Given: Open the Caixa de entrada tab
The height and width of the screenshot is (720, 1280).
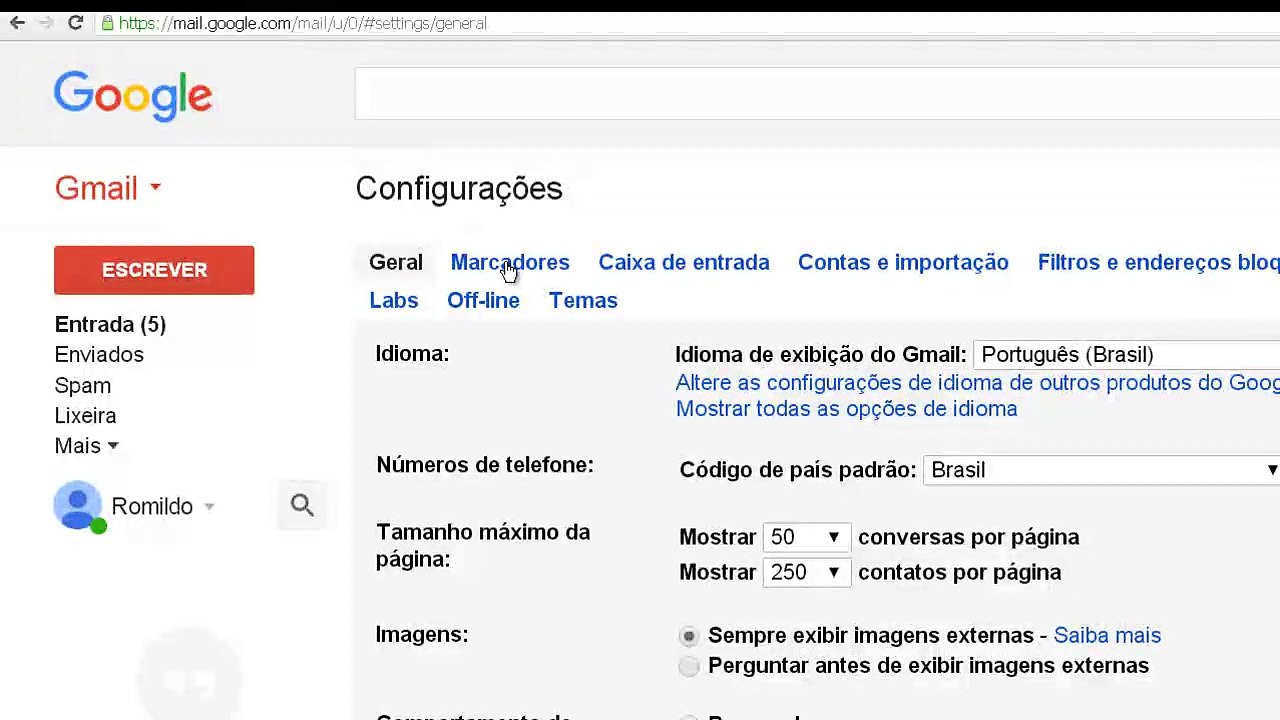Looking at the screenshot, I should (684, 262).
